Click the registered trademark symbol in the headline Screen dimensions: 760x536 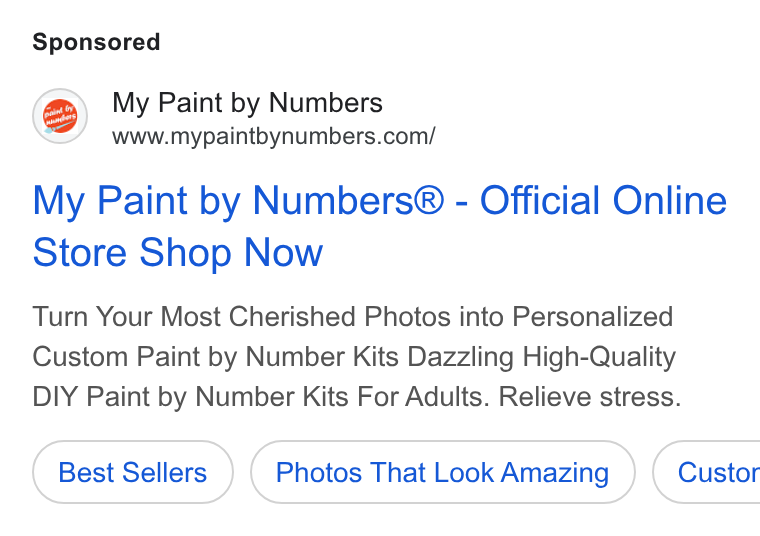tap(428, 201)
